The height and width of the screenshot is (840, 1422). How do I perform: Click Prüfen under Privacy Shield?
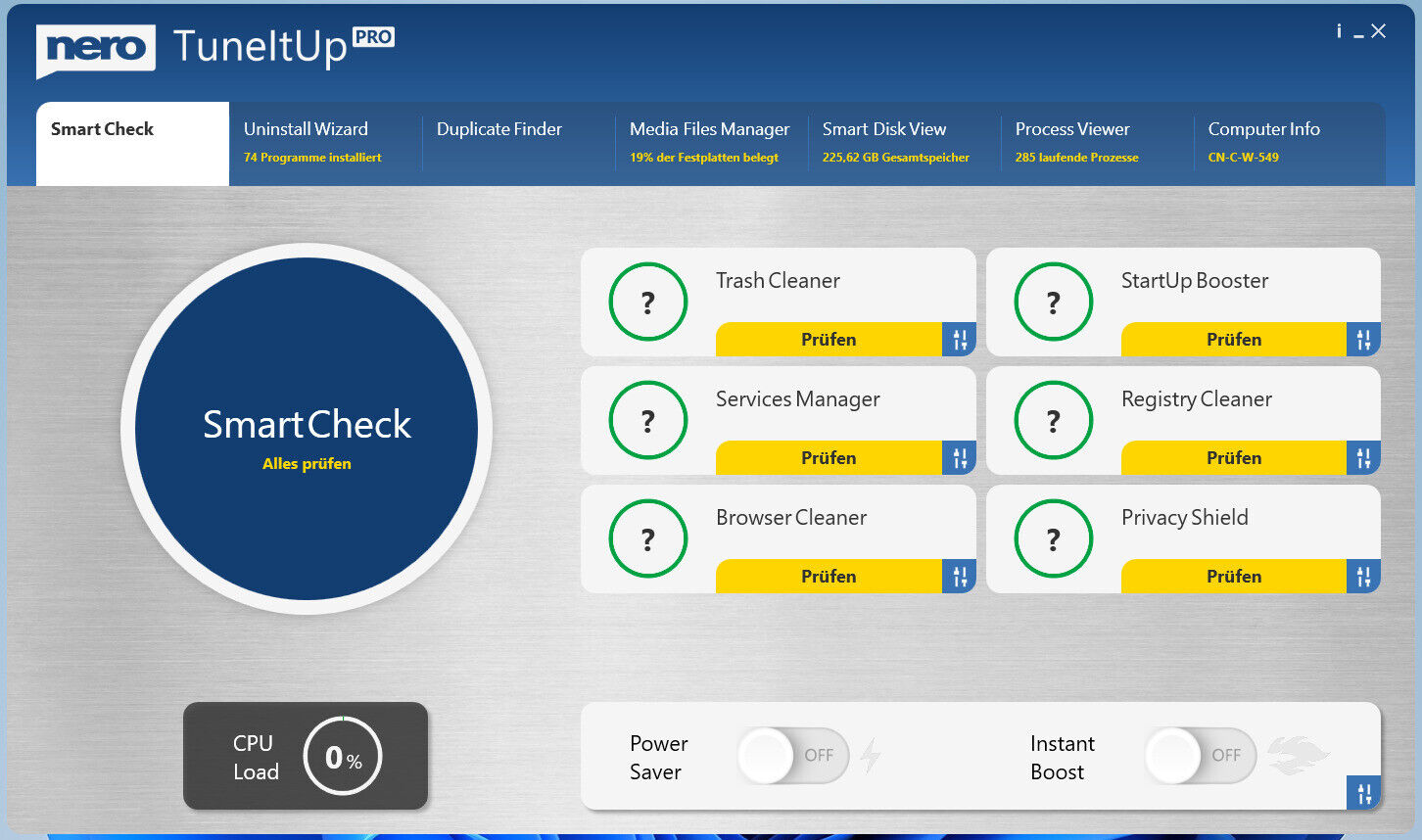(1234, 577)
